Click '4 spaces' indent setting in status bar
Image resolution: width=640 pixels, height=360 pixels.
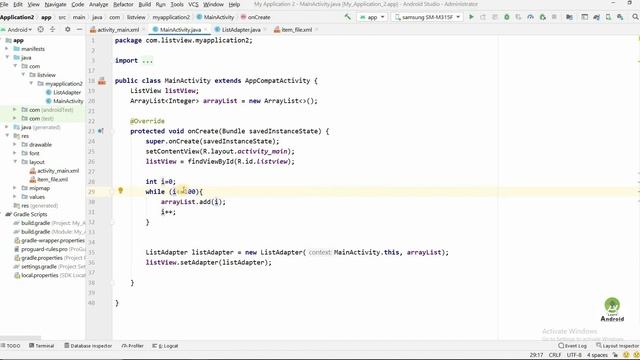tap(597, 355)
